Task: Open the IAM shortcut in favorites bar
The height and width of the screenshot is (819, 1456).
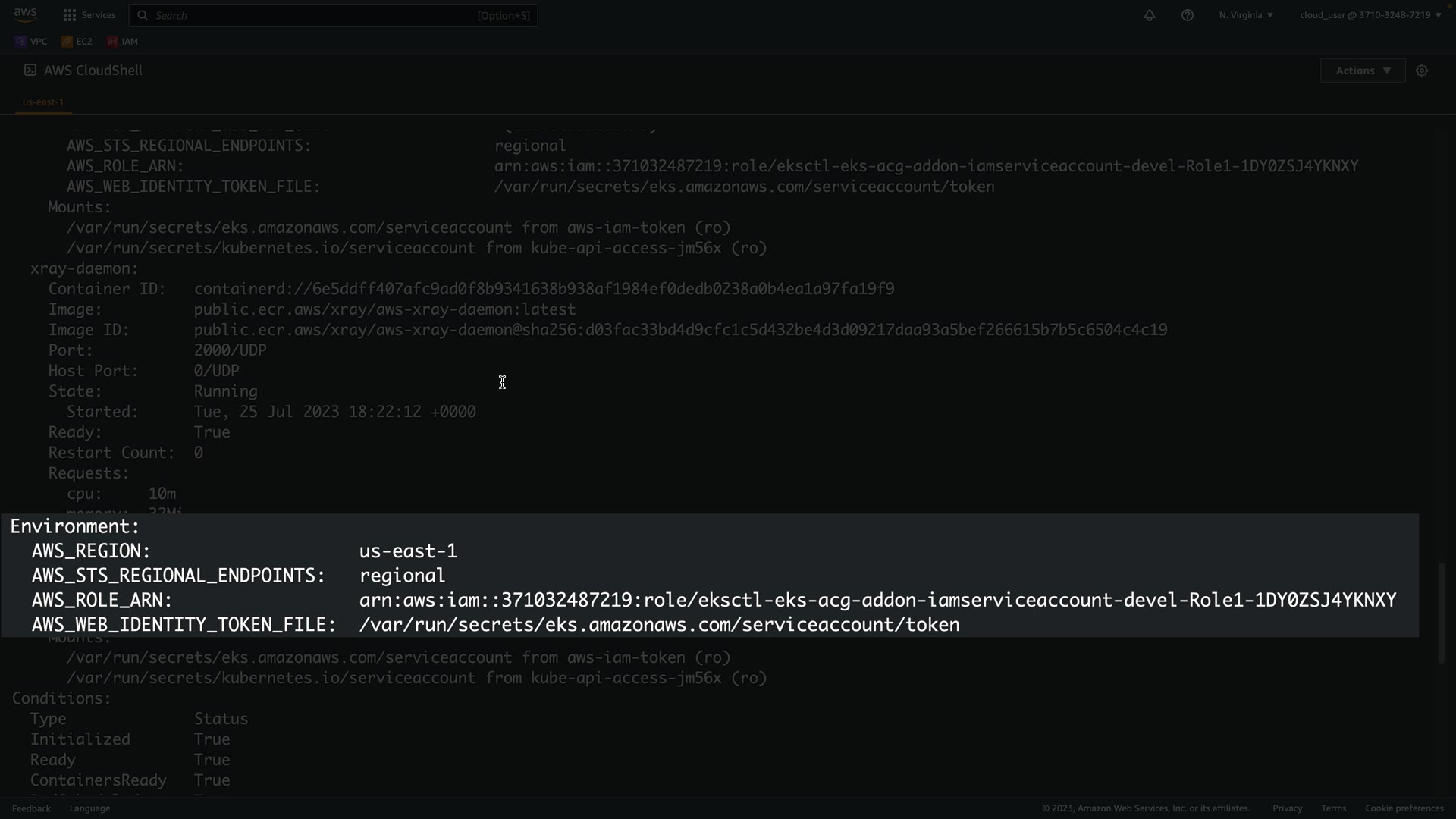Action: (x=123, y=42)
